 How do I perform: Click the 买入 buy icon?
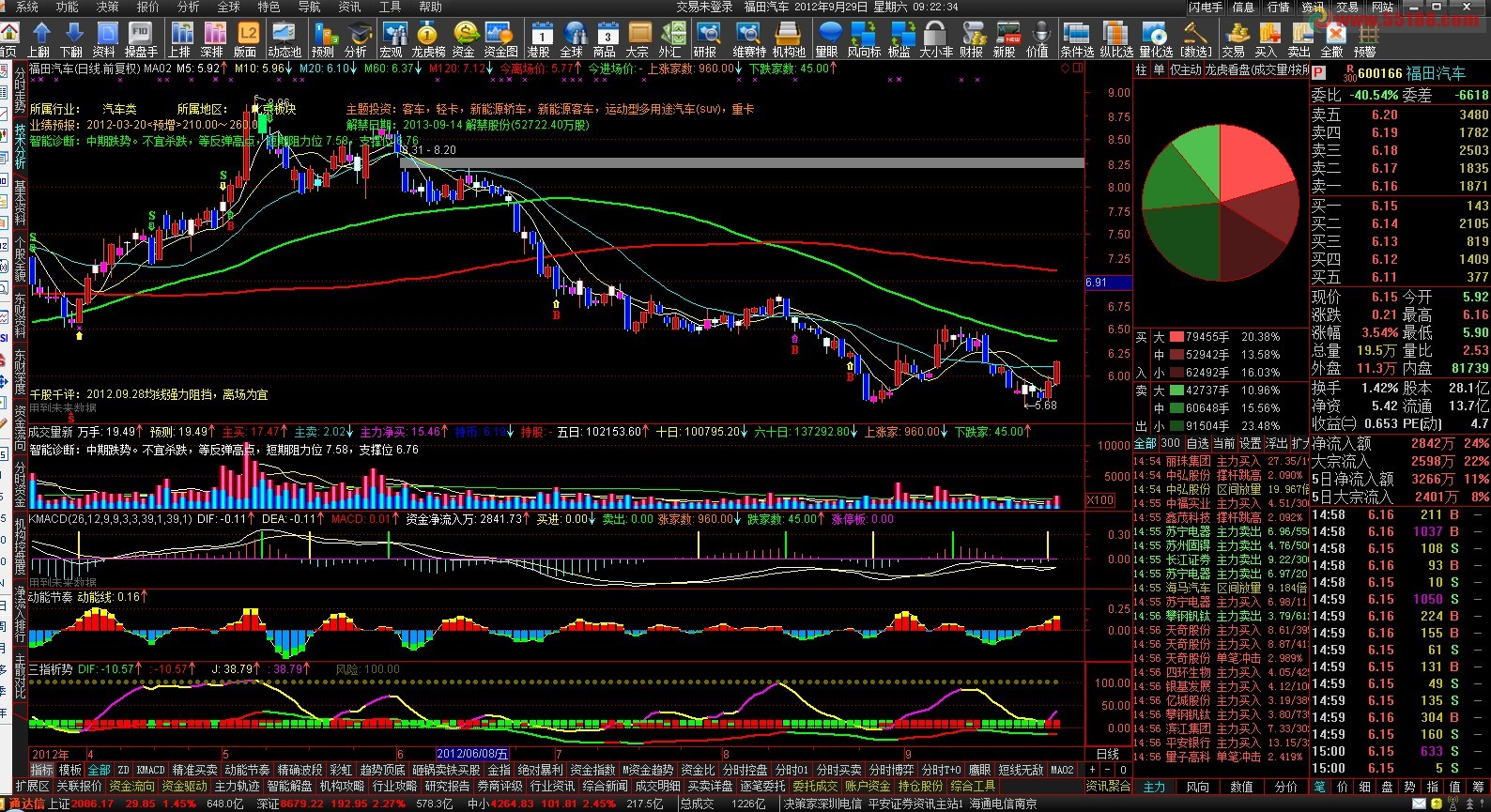pyautogui.click(x=1267, y=39)
